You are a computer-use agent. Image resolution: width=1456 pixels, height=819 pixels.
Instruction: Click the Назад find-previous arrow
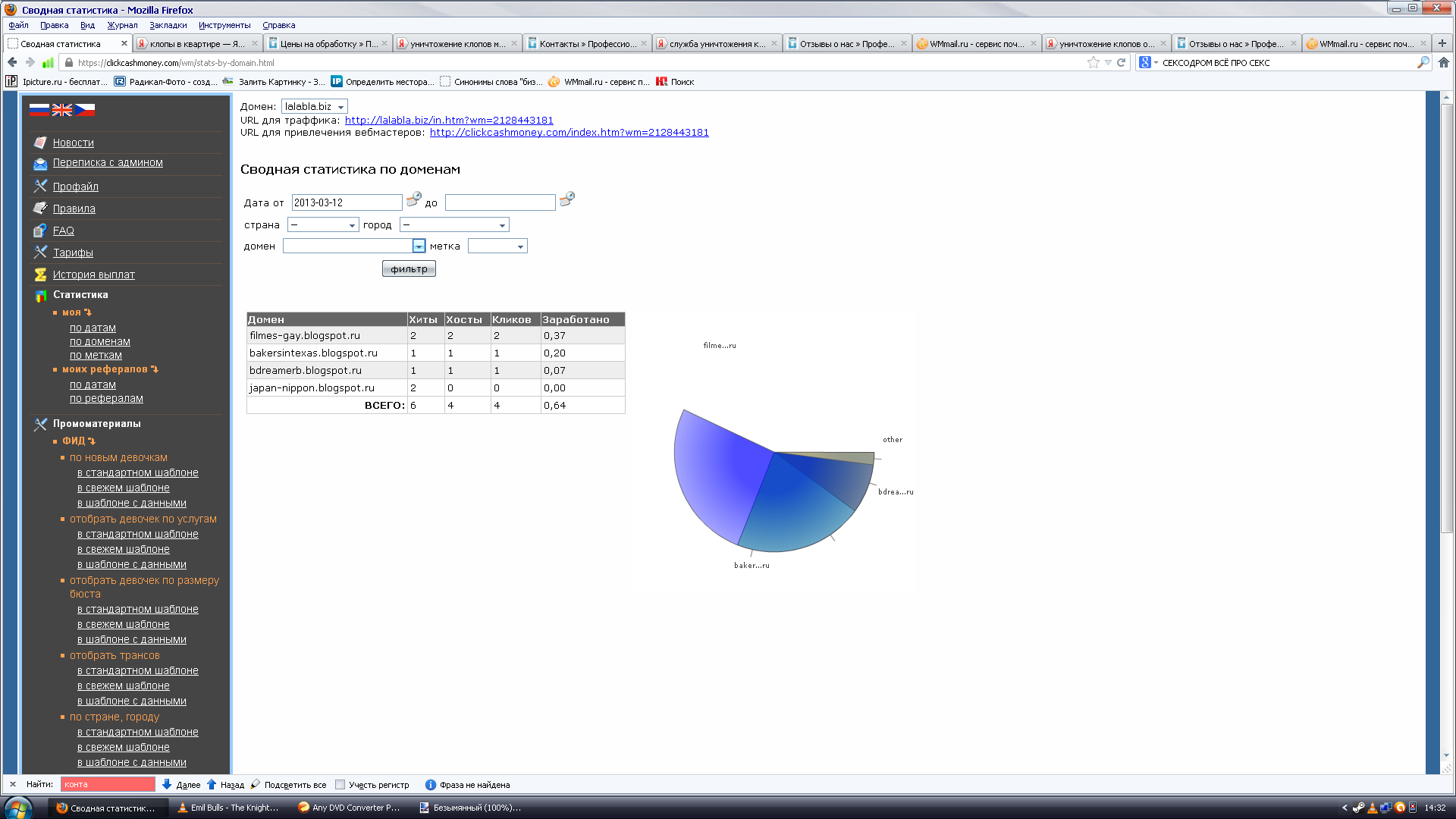click(225, 785)
